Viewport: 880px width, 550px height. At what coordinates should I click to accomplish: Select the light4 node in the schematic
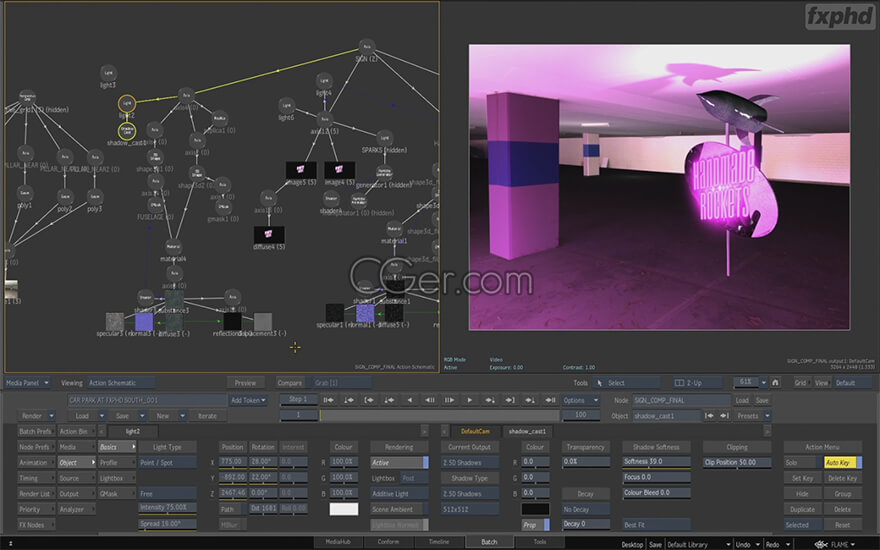pyautogui.click(x=324, y=80)
